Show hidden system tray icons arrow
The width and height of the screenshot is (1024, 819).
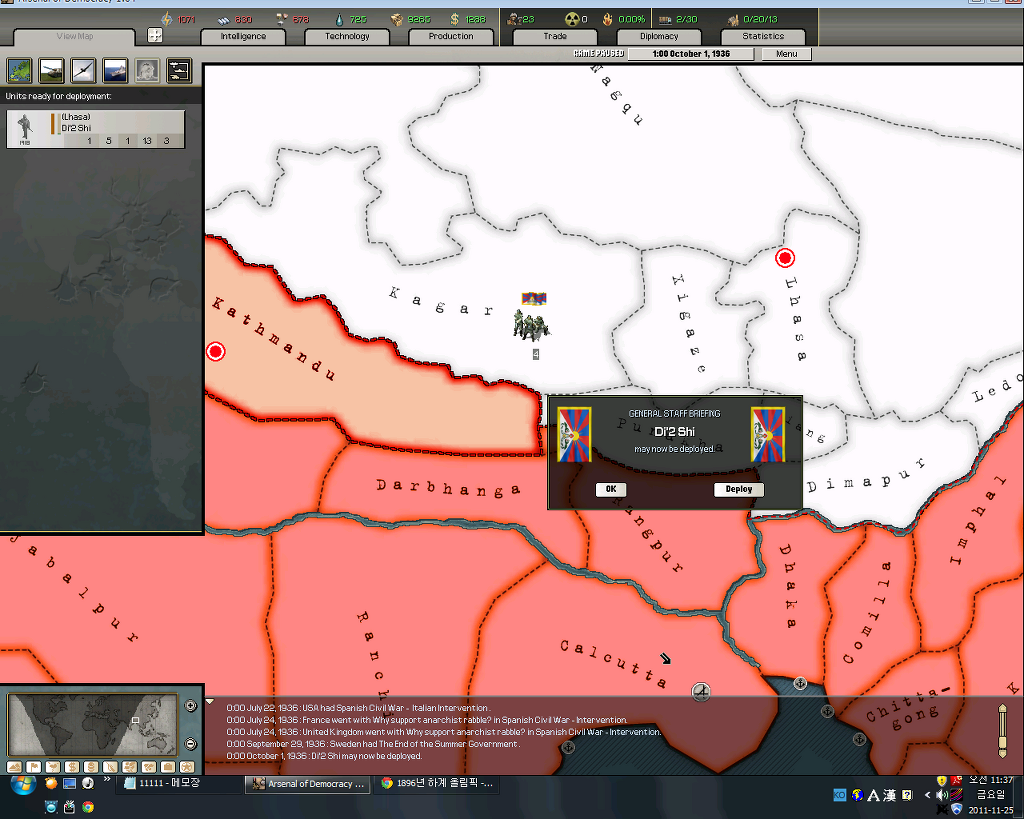pos(927,795)
